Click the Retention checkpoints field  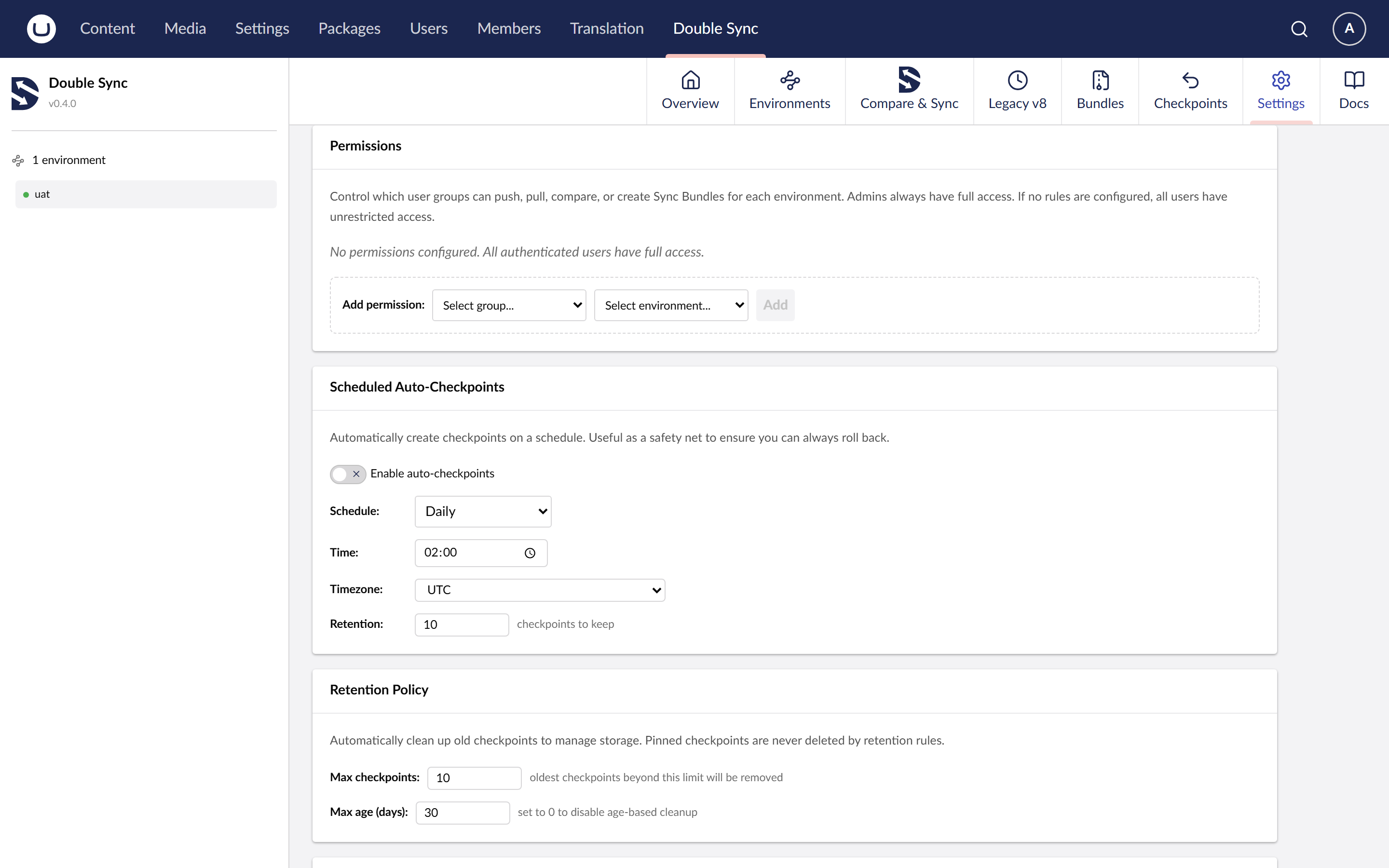[462, 624]
